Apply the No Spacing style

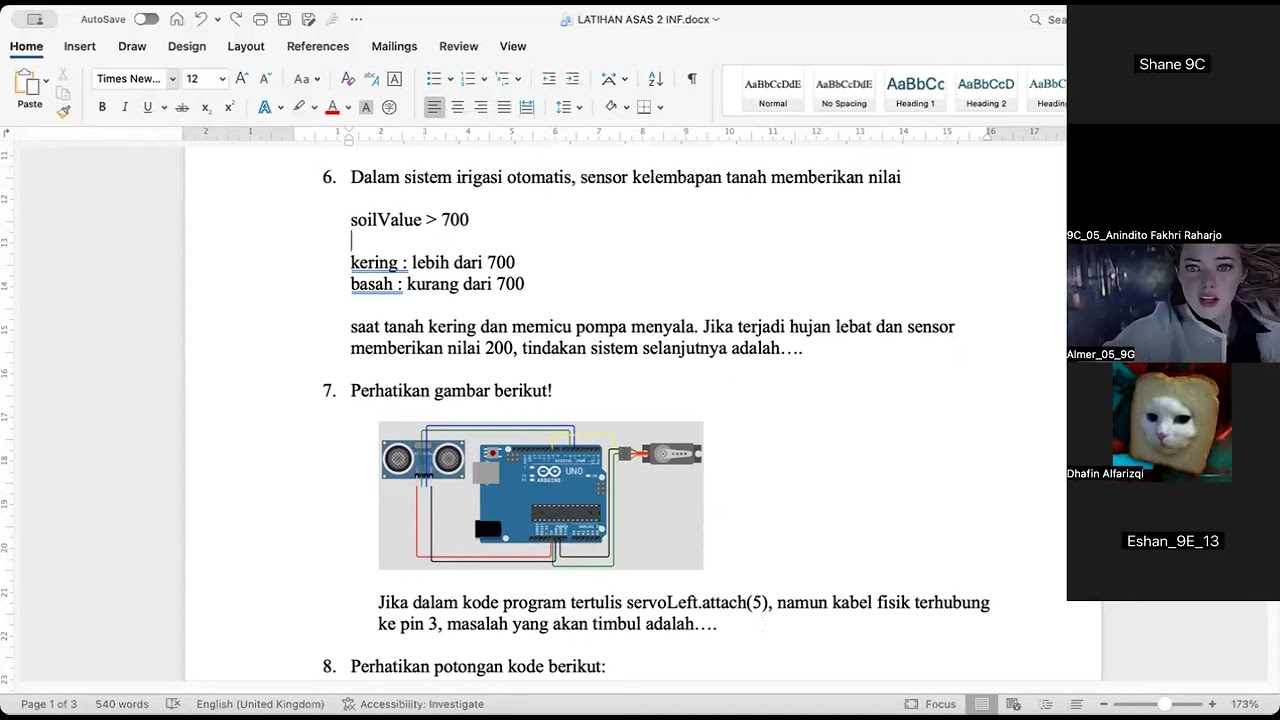click(844, 91)
